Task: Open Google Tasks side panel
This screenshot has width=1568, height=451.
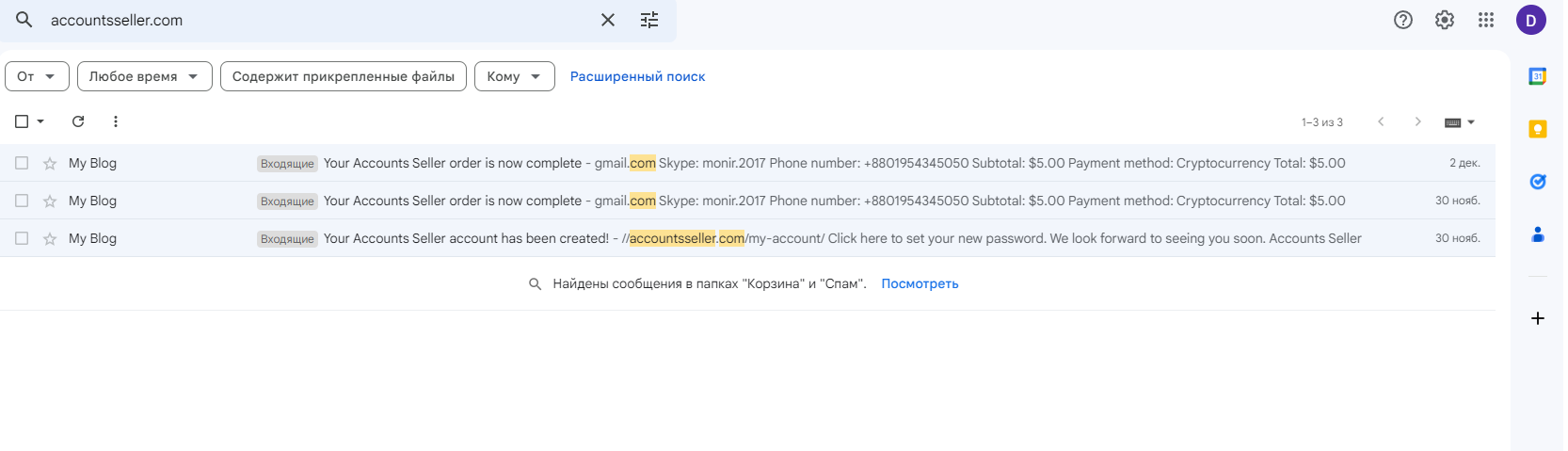Action: click(x=1538, y=182)
